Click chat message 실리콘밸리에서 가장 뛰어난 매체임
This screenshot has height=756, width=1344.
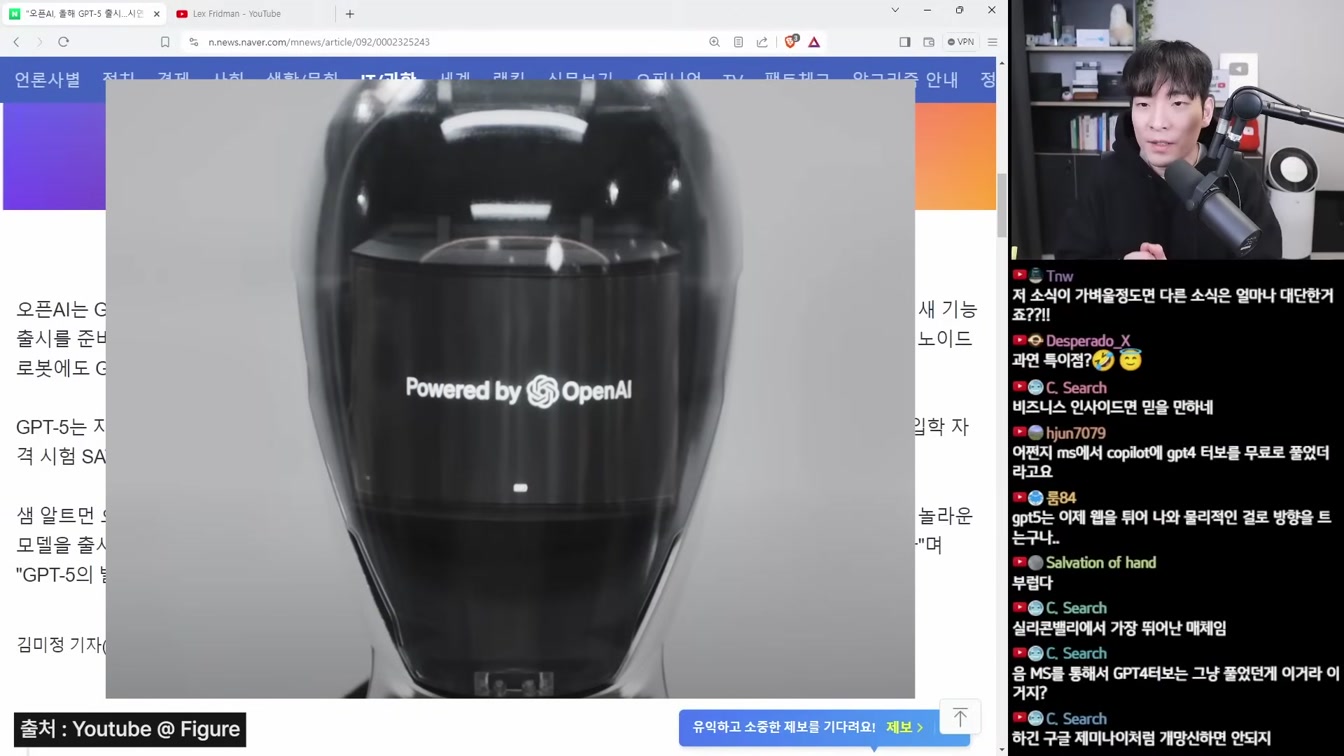pyautogui.click(x=1119, y=628)
